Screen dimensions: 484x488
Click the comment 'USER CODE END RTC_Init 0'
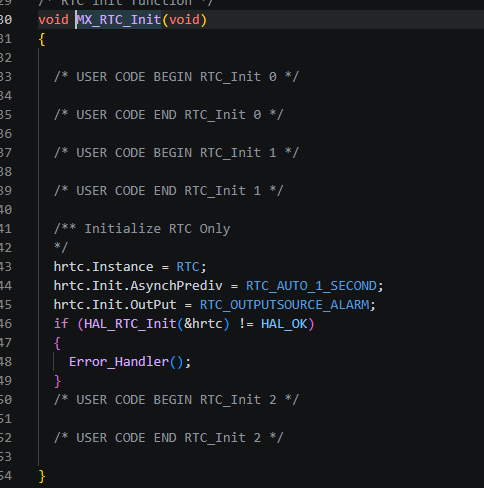(x=169, y=115)
